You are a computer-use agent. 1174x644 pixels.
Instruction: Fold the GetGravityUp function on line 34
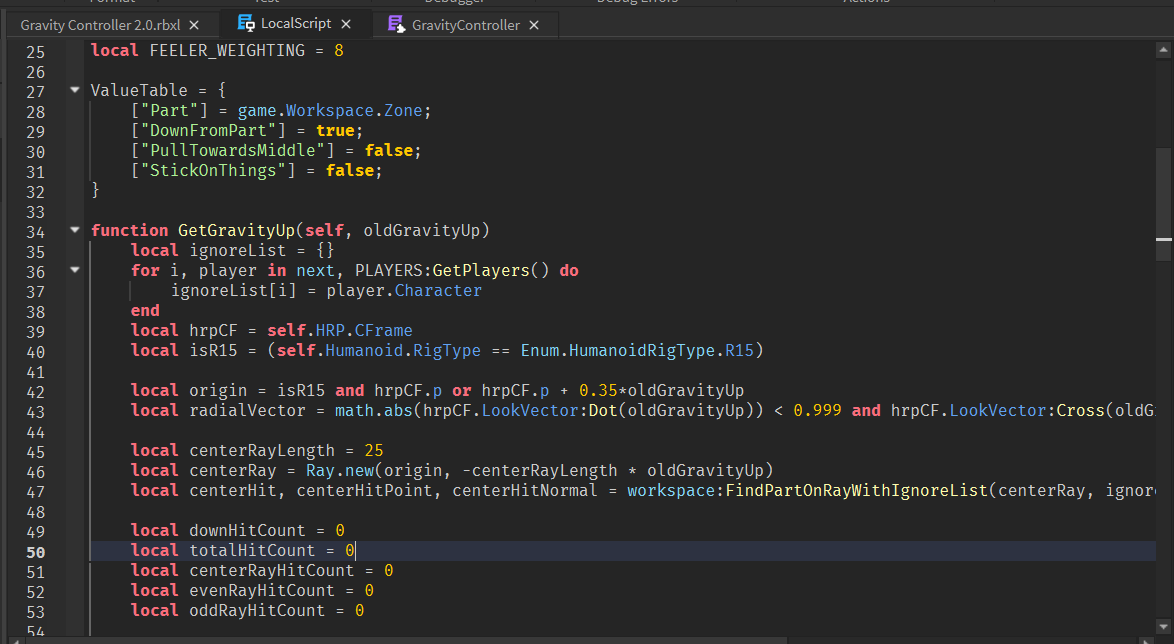click(75, 230)
